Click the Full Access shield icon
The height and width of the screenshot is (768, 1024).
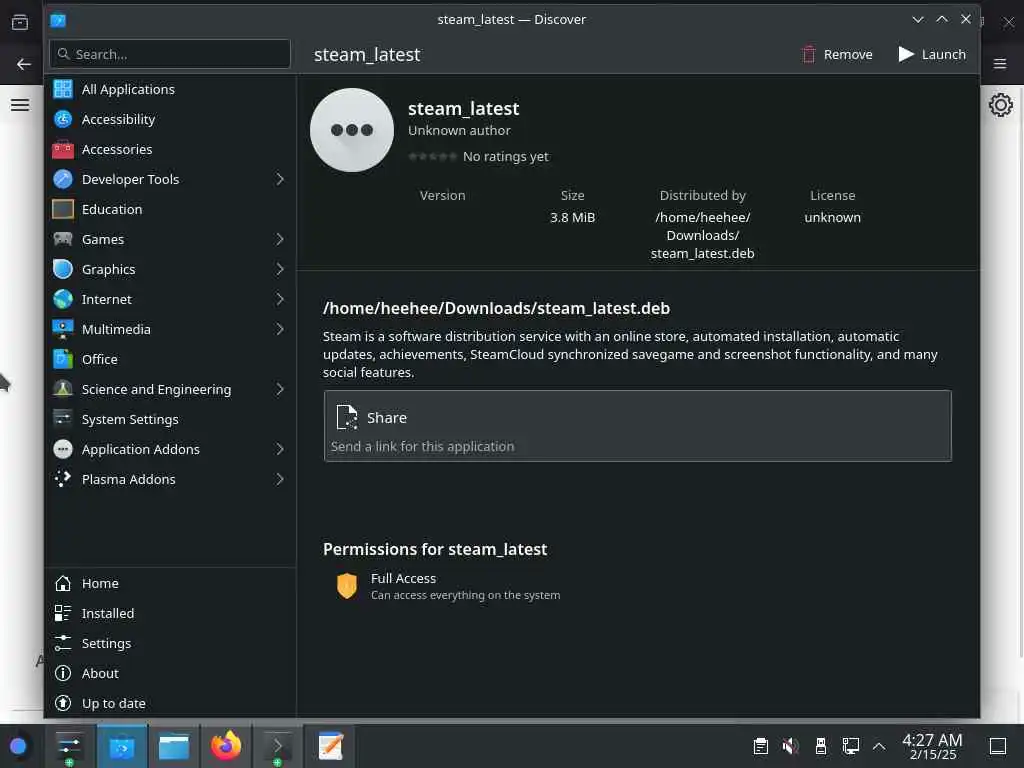347,586
